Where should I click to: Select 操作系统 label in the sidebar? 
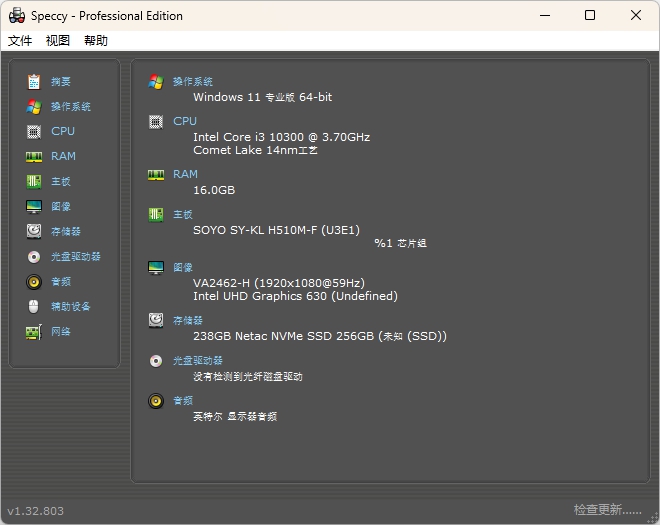click(x=71, y=107)
